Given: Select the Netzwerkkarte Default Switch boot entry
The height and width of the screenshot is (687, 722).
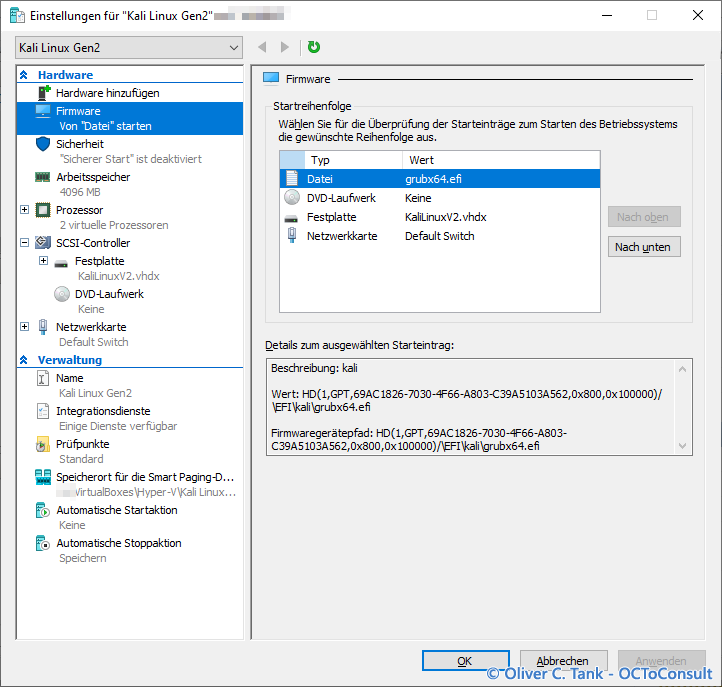Looking at the screenshot, I should click(x=440, y=236).
